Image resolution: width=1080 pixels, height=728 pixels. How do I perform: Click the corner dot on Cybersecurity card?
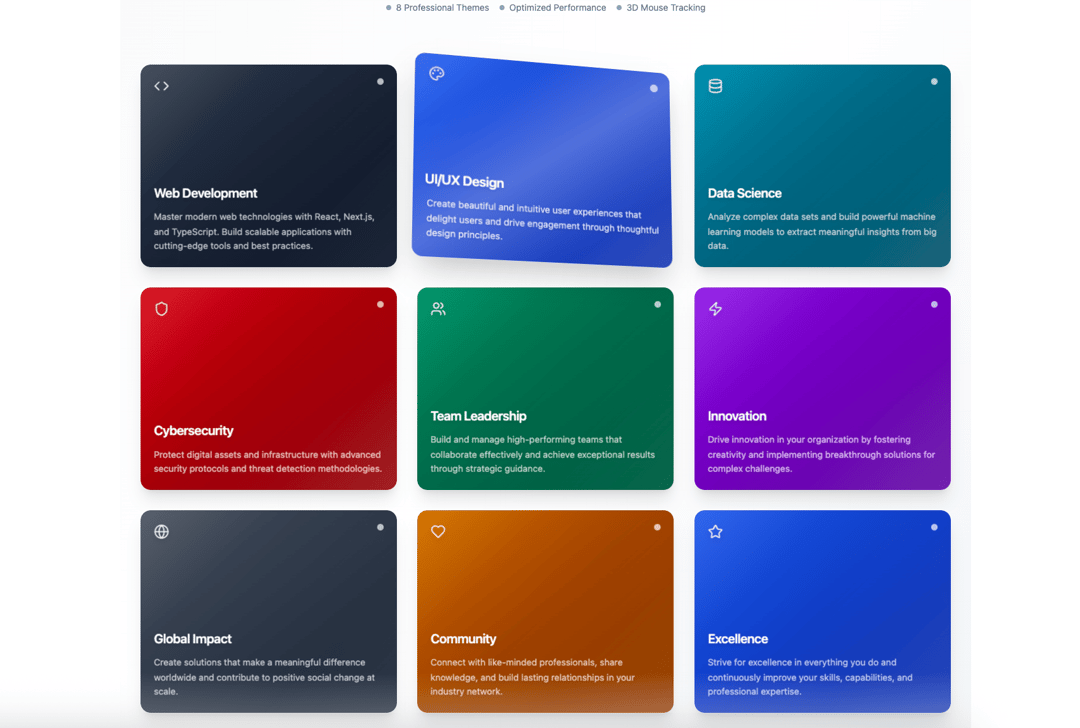tap(380, 304)
